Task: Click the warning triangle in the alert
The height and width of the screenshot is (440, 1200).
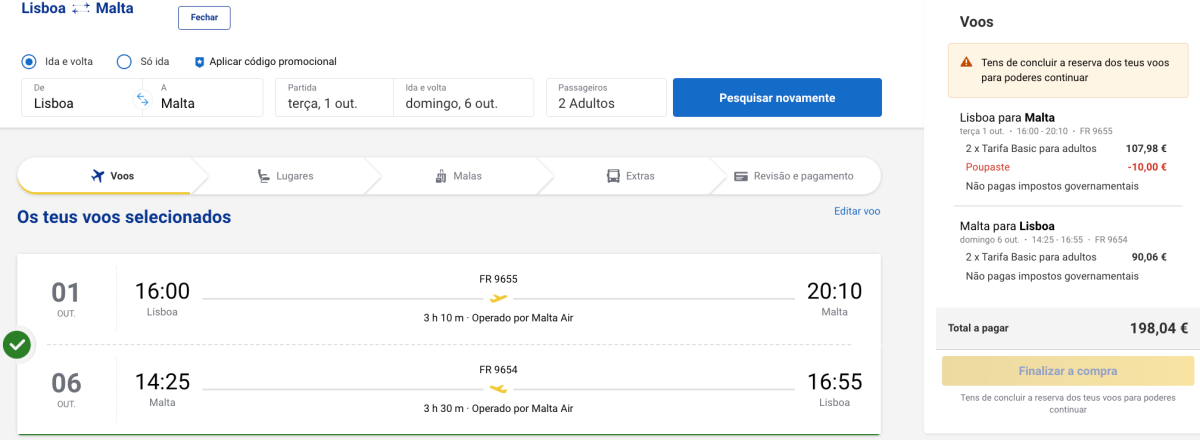Action: point(966,62)
